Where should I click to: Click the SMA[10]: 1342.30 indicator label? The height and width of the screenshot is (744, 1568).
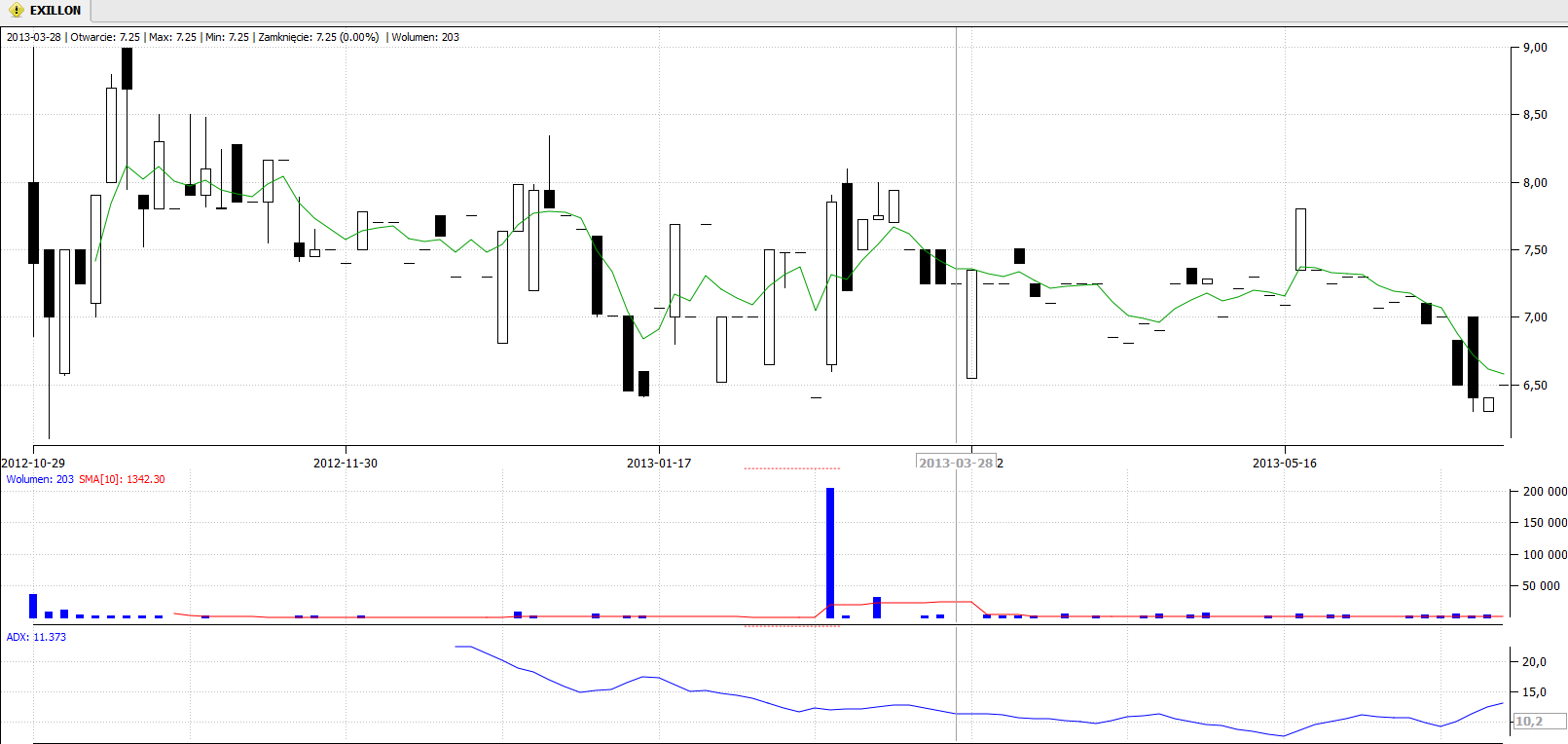coord(122,479)
